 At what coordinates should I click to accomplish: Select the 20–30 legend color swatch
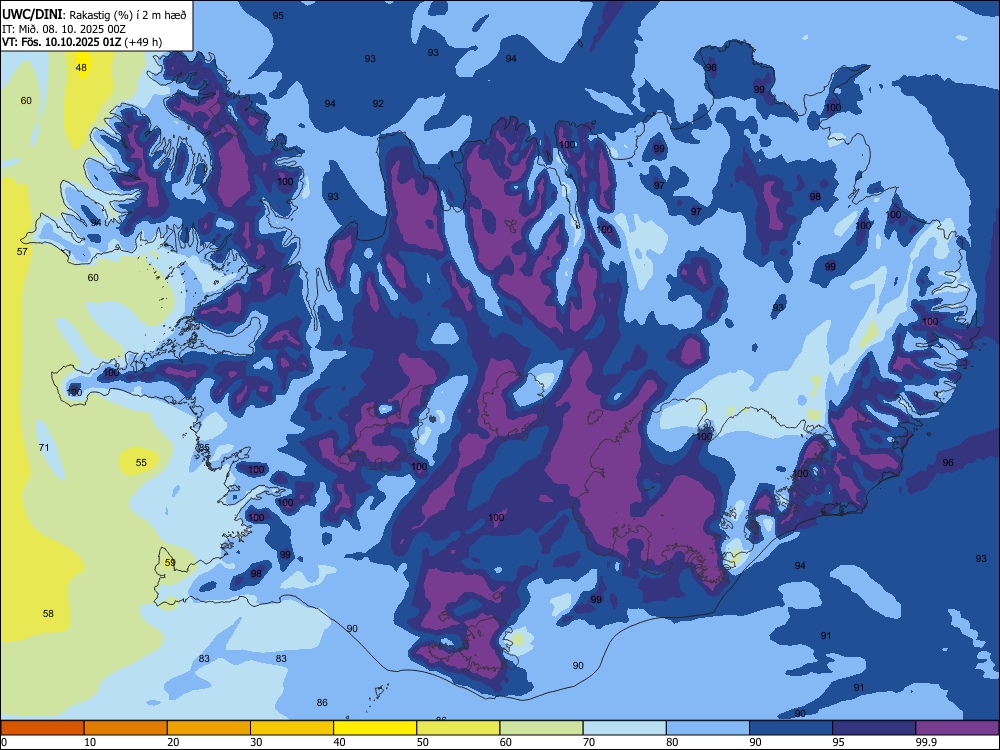[x=209, y=728]
